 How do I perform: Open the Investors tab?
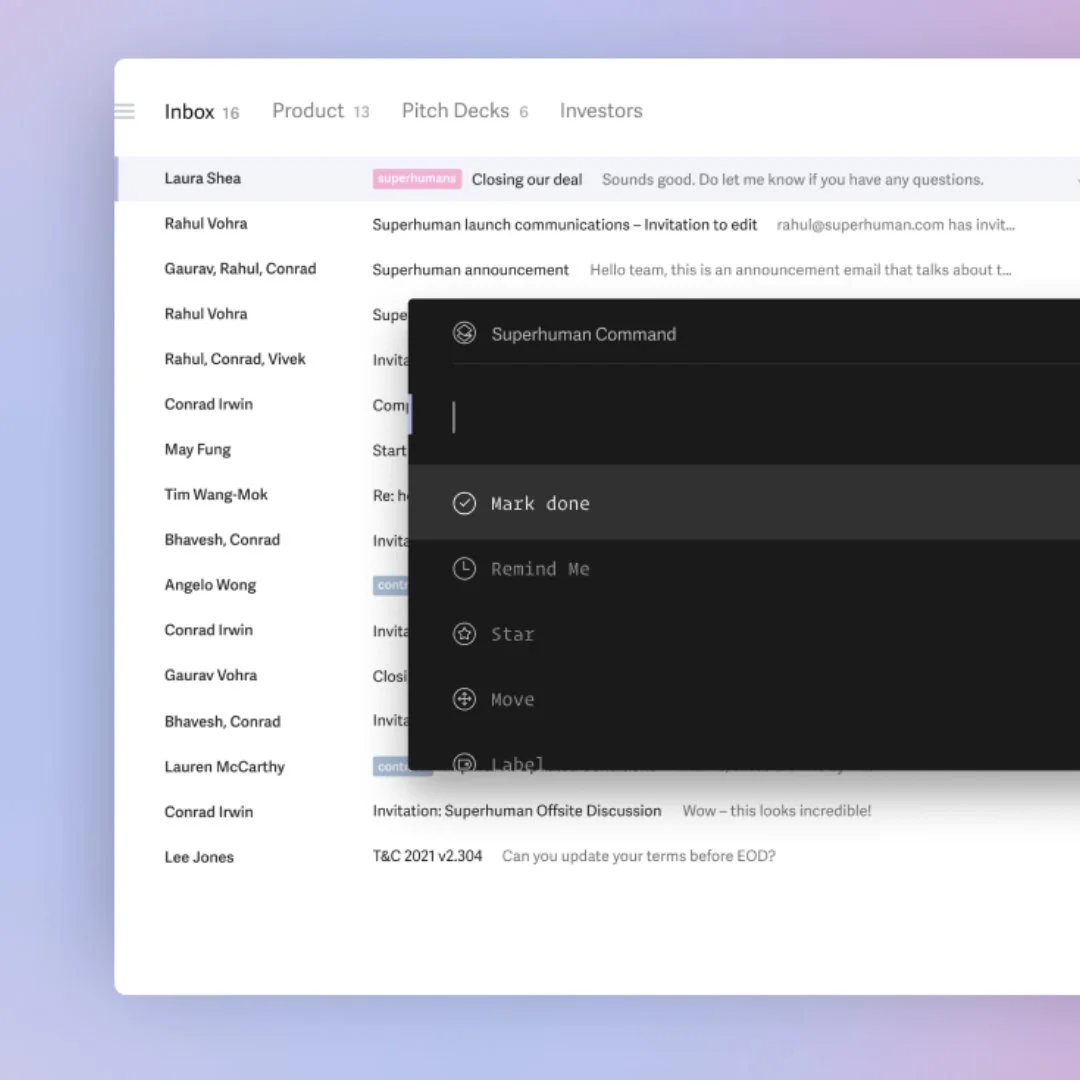pos(601,111)
